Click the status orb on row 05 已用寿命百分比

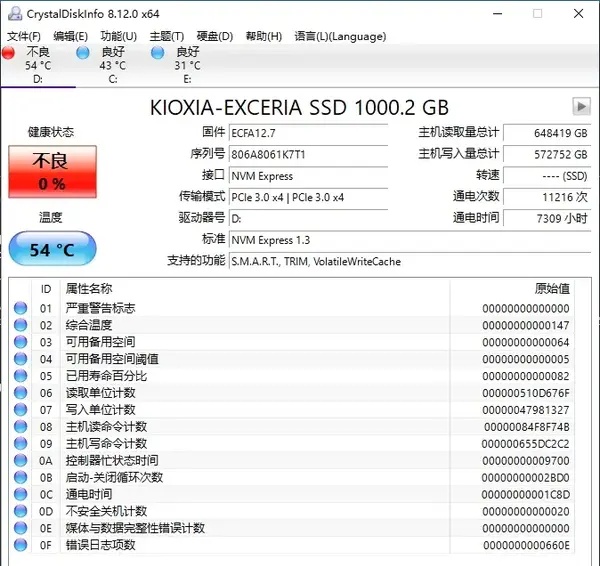click(20, 376)
